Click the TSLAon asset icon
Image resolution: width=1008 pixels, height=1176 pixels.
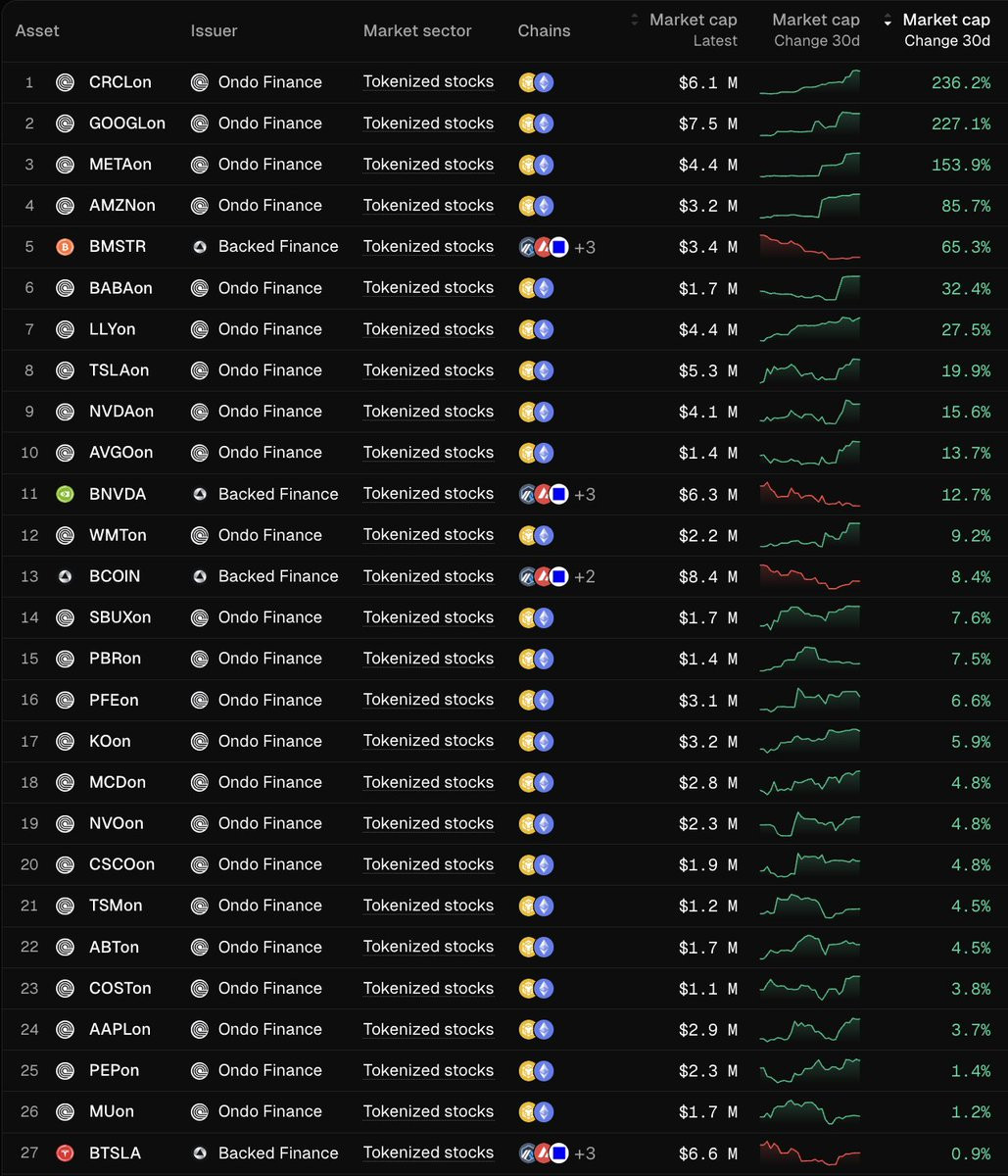click(65, 370)
